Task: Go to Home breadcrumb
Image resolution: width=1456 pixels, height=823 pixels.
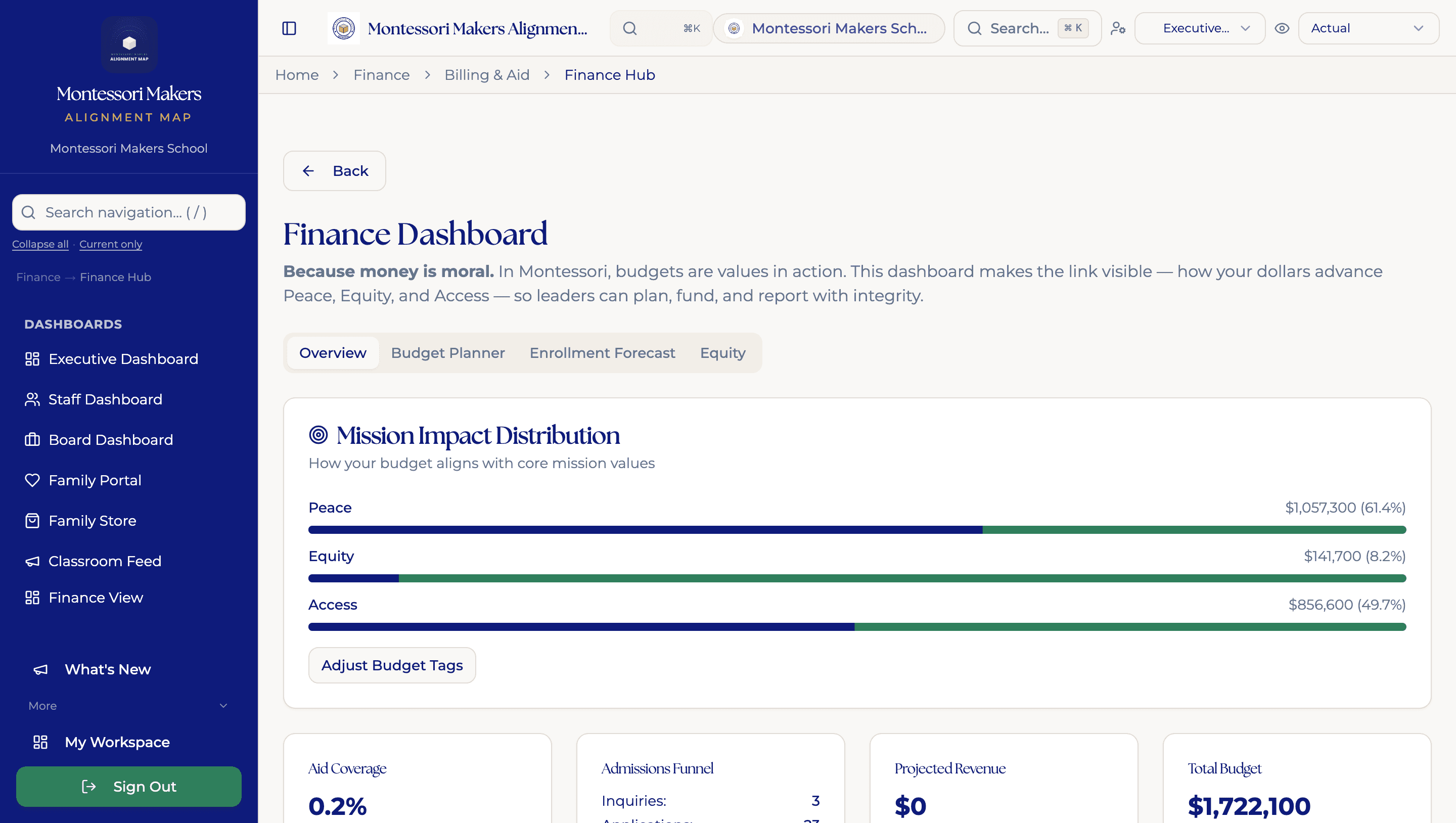Action: [297, 75]
